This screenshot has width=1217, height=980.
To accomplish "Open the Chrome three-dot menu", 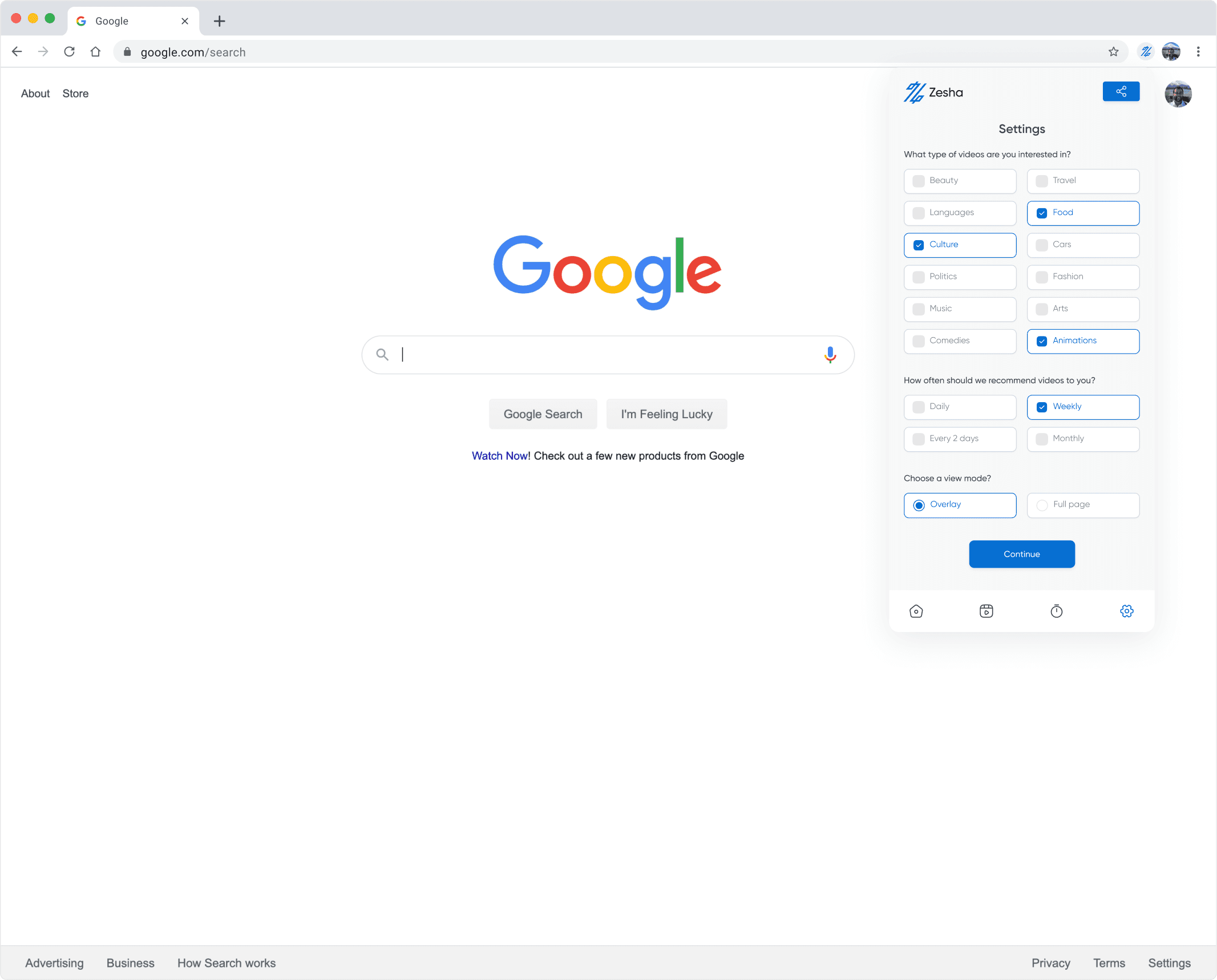I will coord(1198,52).
